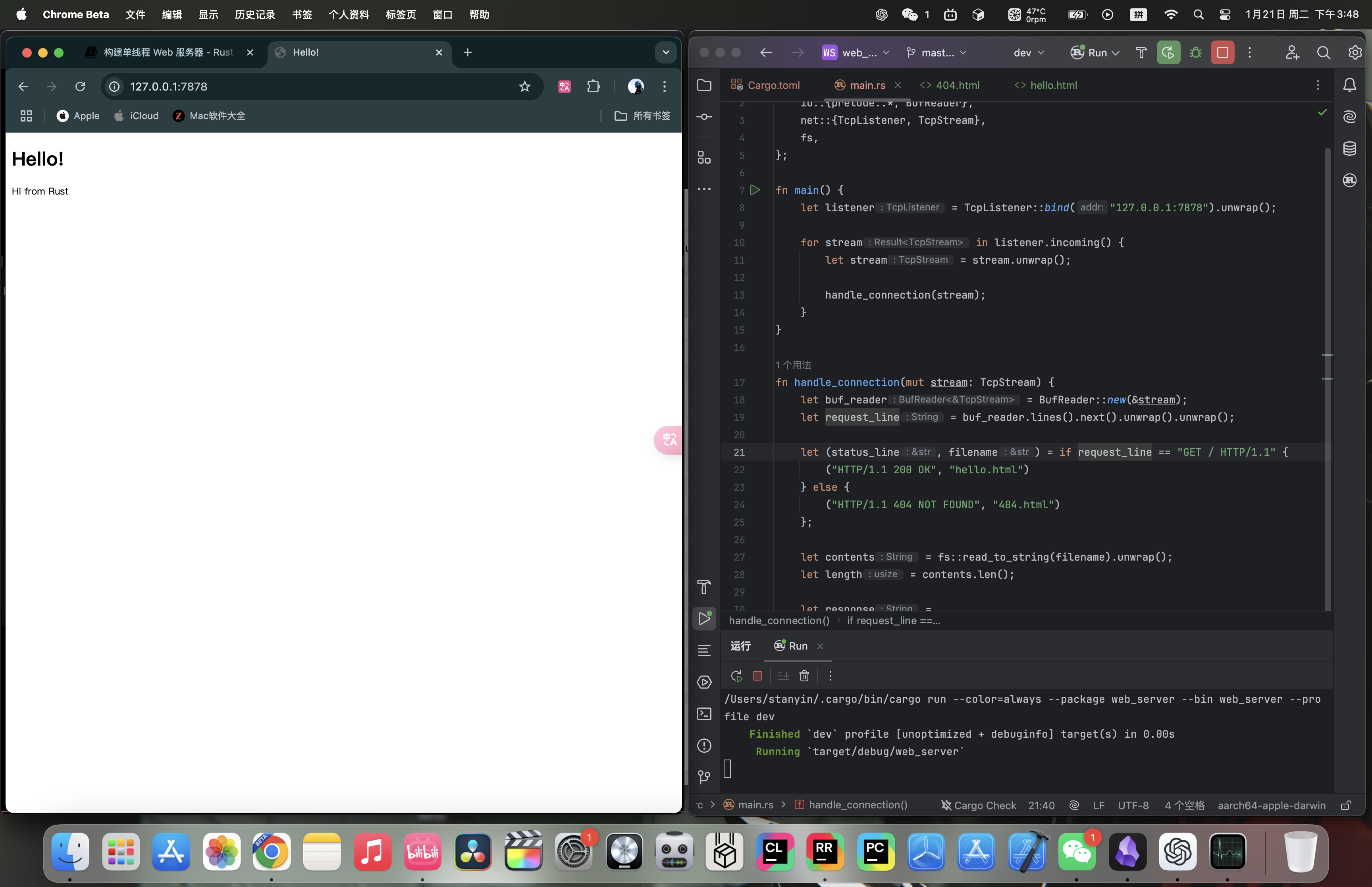Stop the running process in toolbar

click(x=1222, y=52)
